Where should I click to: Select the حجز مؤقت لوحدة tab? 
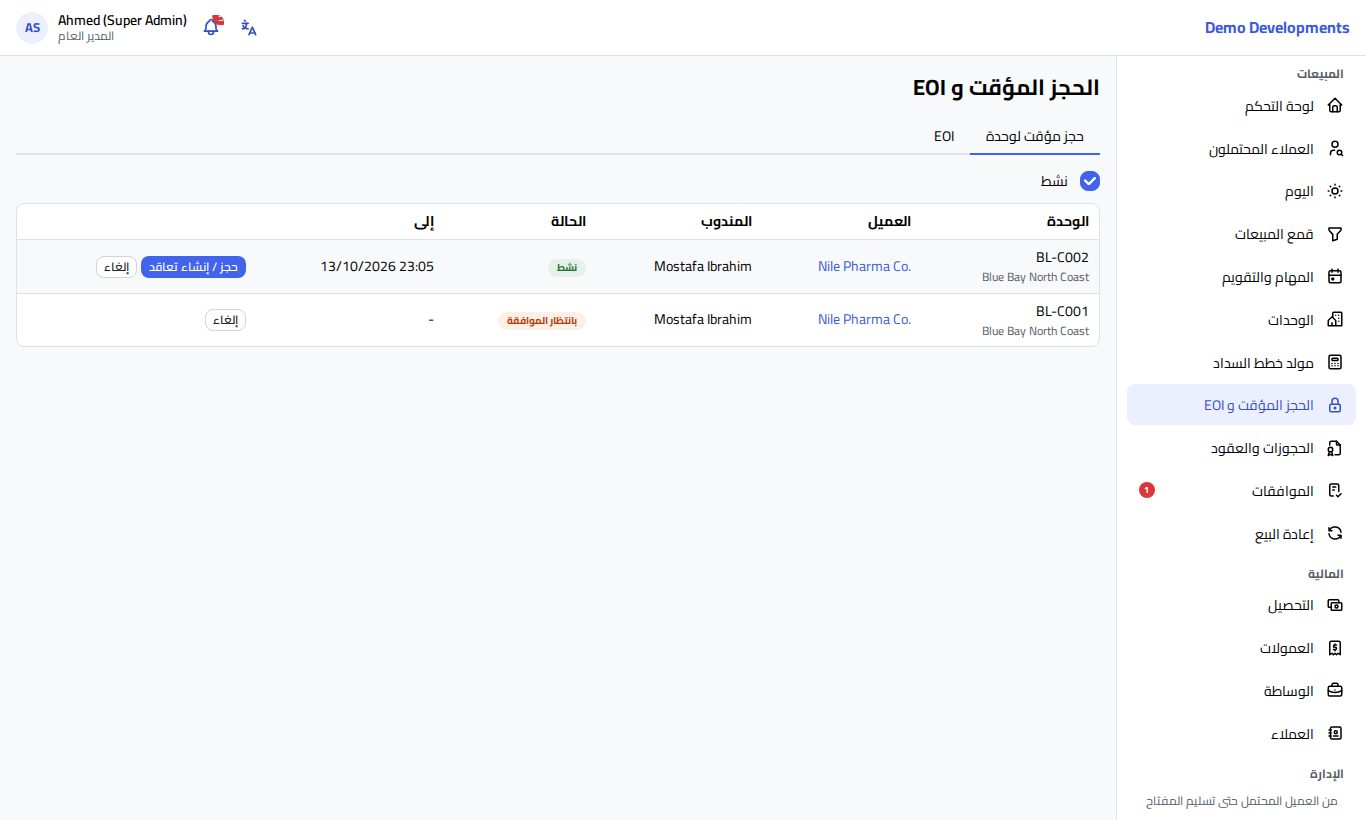coord(1035,136)
